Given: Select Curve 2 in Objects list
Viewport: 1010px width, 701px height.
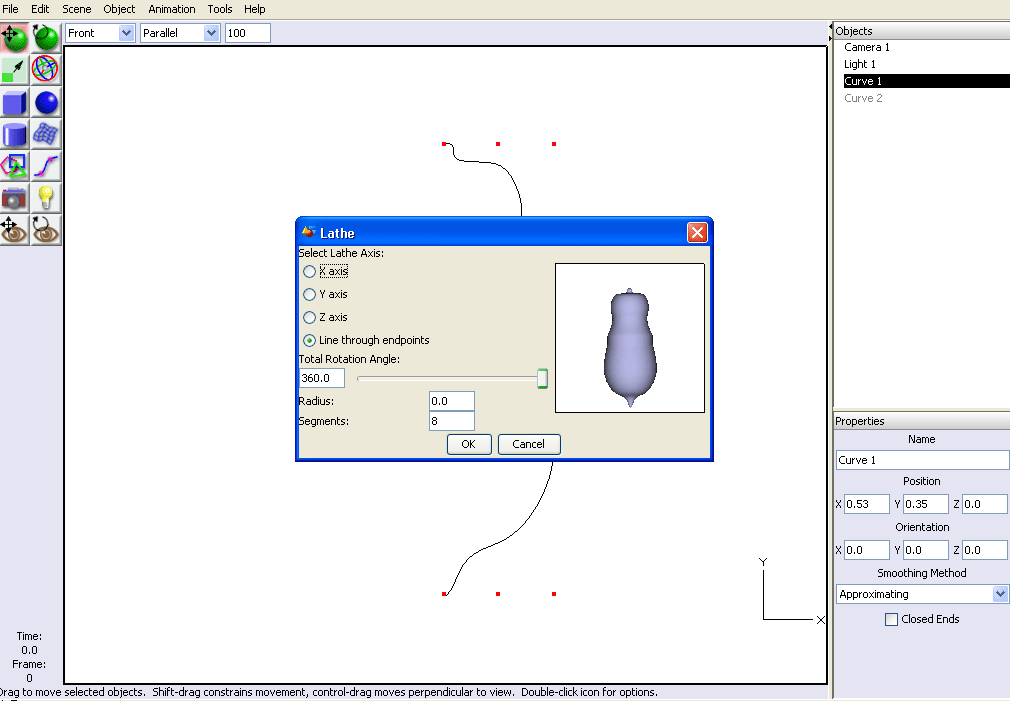Looking at the screenshot, I should click(x=863, y=98).
